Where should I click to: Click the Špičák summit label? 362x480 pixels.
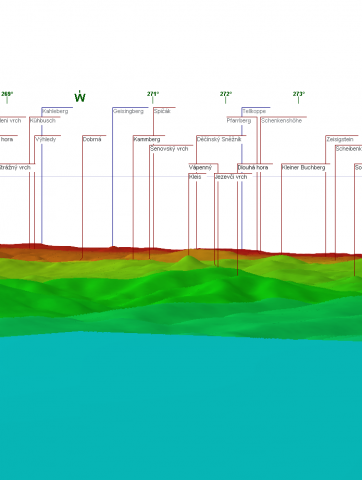coord(162,111)
